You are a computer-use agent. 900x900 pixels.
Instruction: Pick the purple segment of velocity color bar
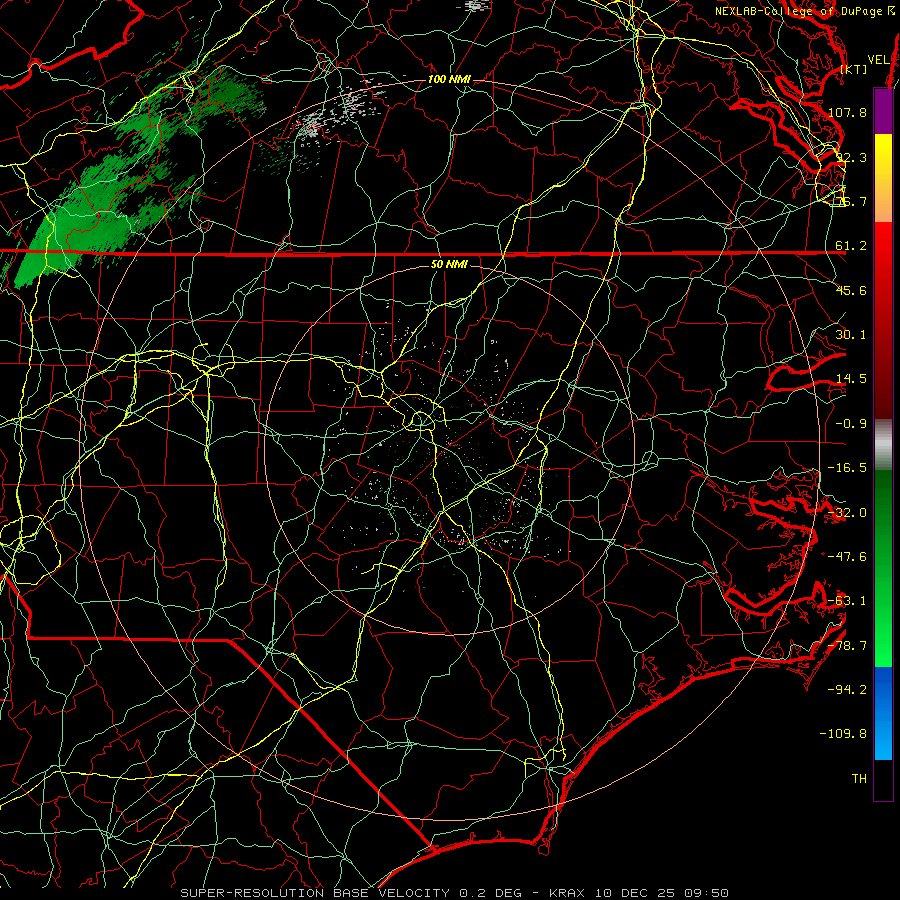(x=883, y=111)
